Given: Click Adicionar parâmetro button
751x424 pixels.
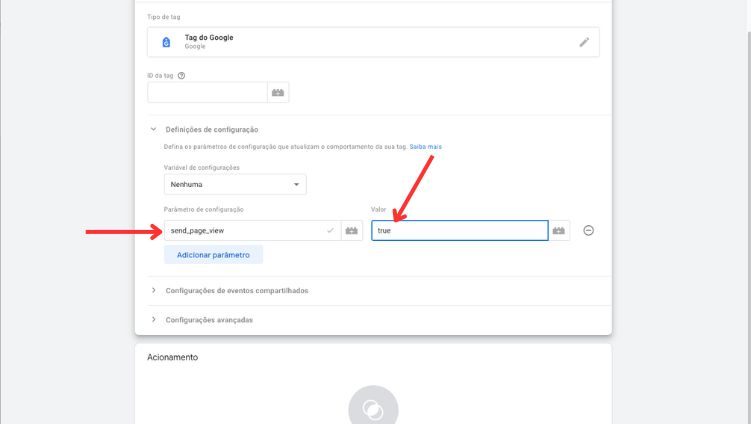Looking at the screenshot, I should point(214,255).
